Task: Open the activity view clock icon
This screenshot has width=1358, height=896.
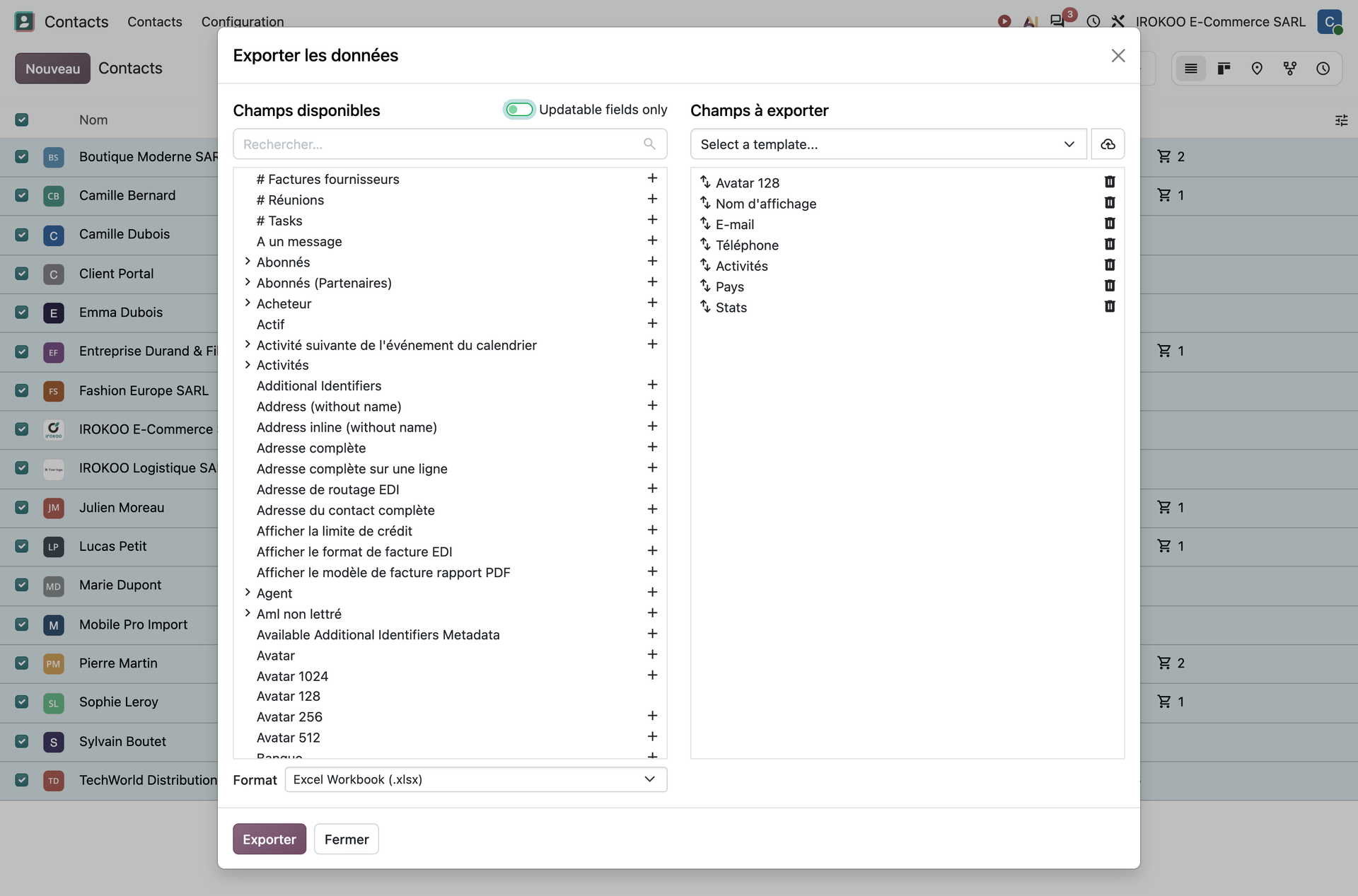Action: click(x=1323, y=69)
